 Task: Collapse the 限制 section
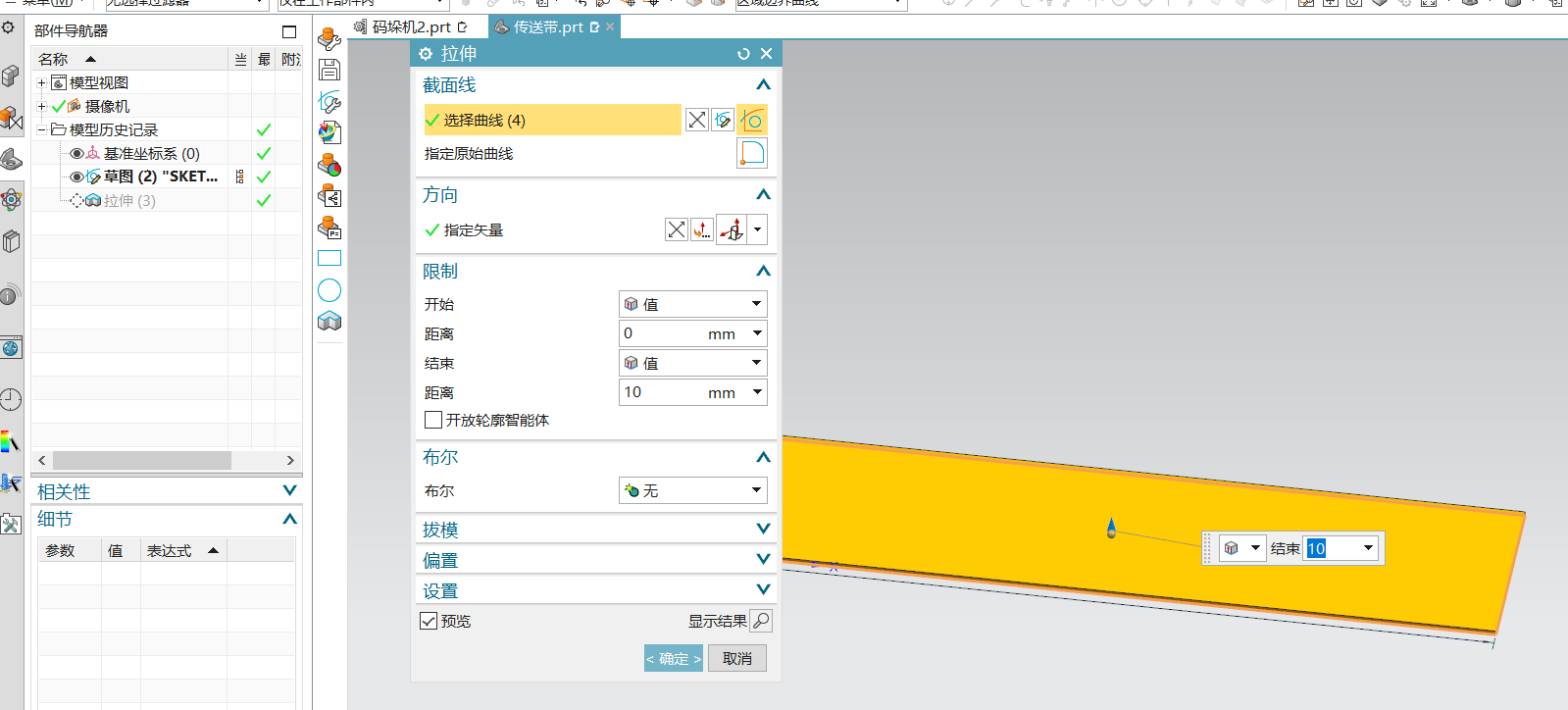tap(763, 271)
